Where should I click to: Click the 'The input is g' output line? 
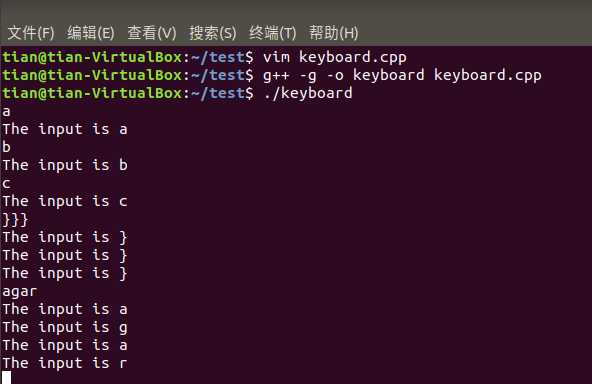tap(65, 327)
